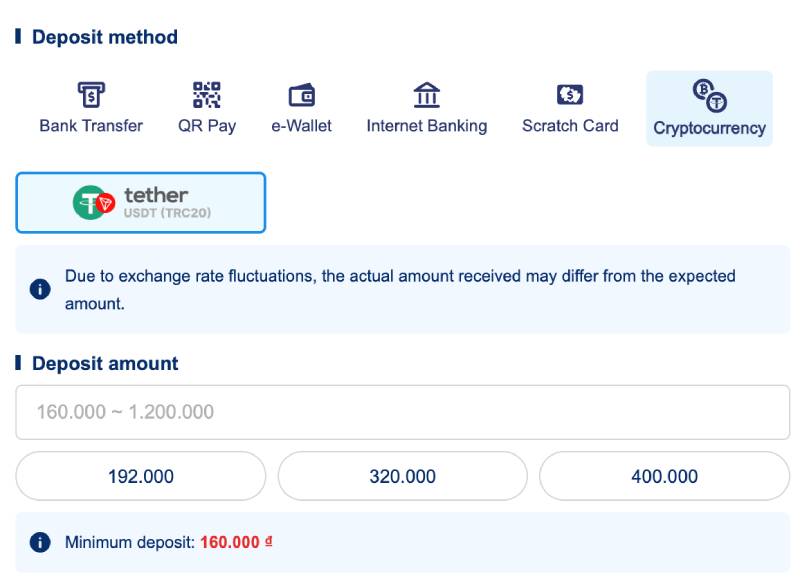Click the QR Pay code icon

[x=207, y=95]
